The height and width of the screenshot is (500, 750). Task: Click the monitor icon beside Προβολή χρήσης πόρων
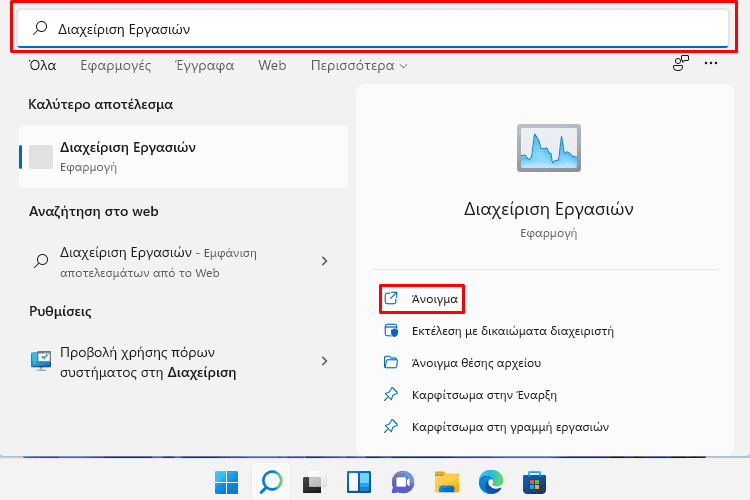[x=41, y=361]
